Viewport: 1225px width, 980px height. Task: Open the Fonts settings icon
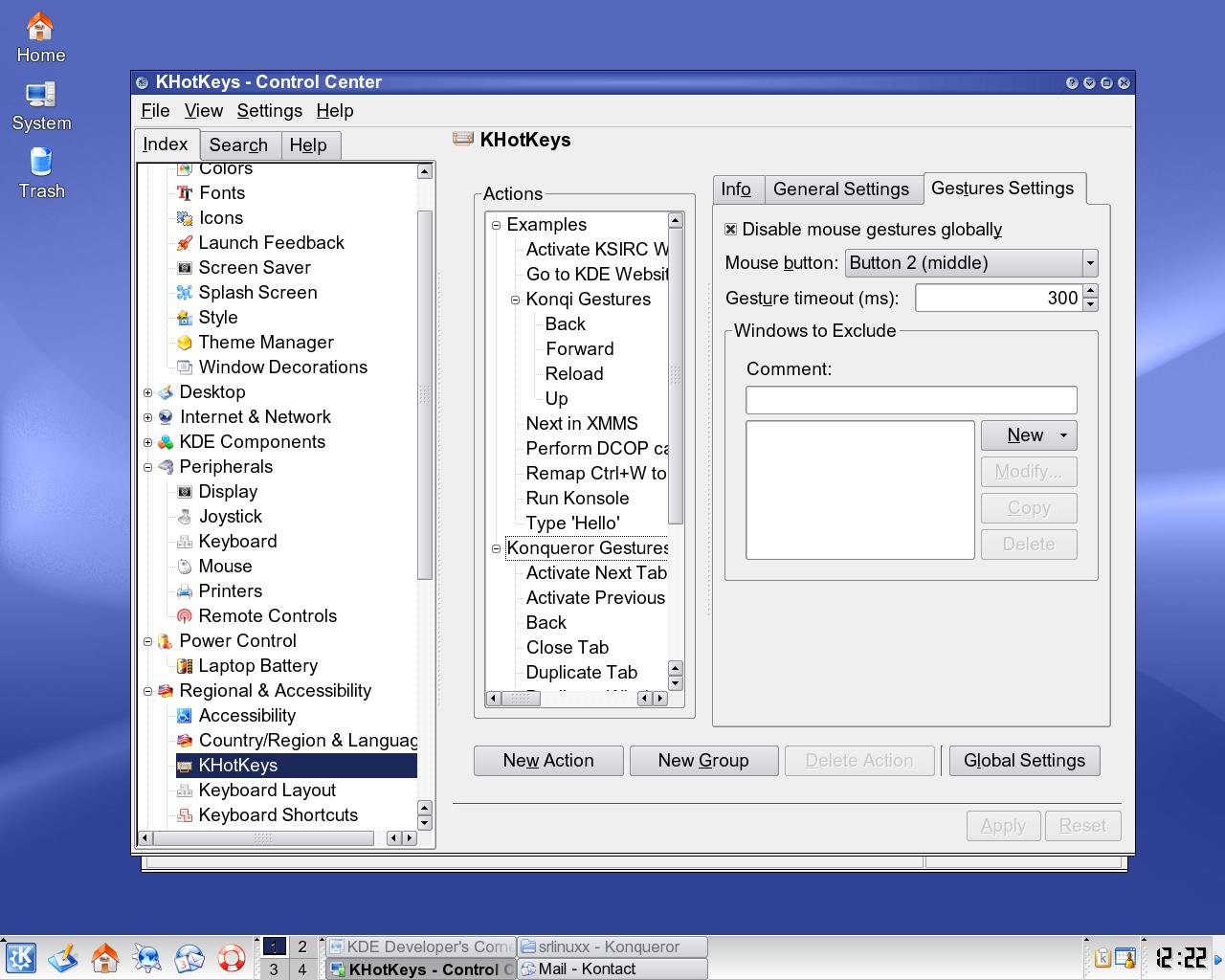185,193
